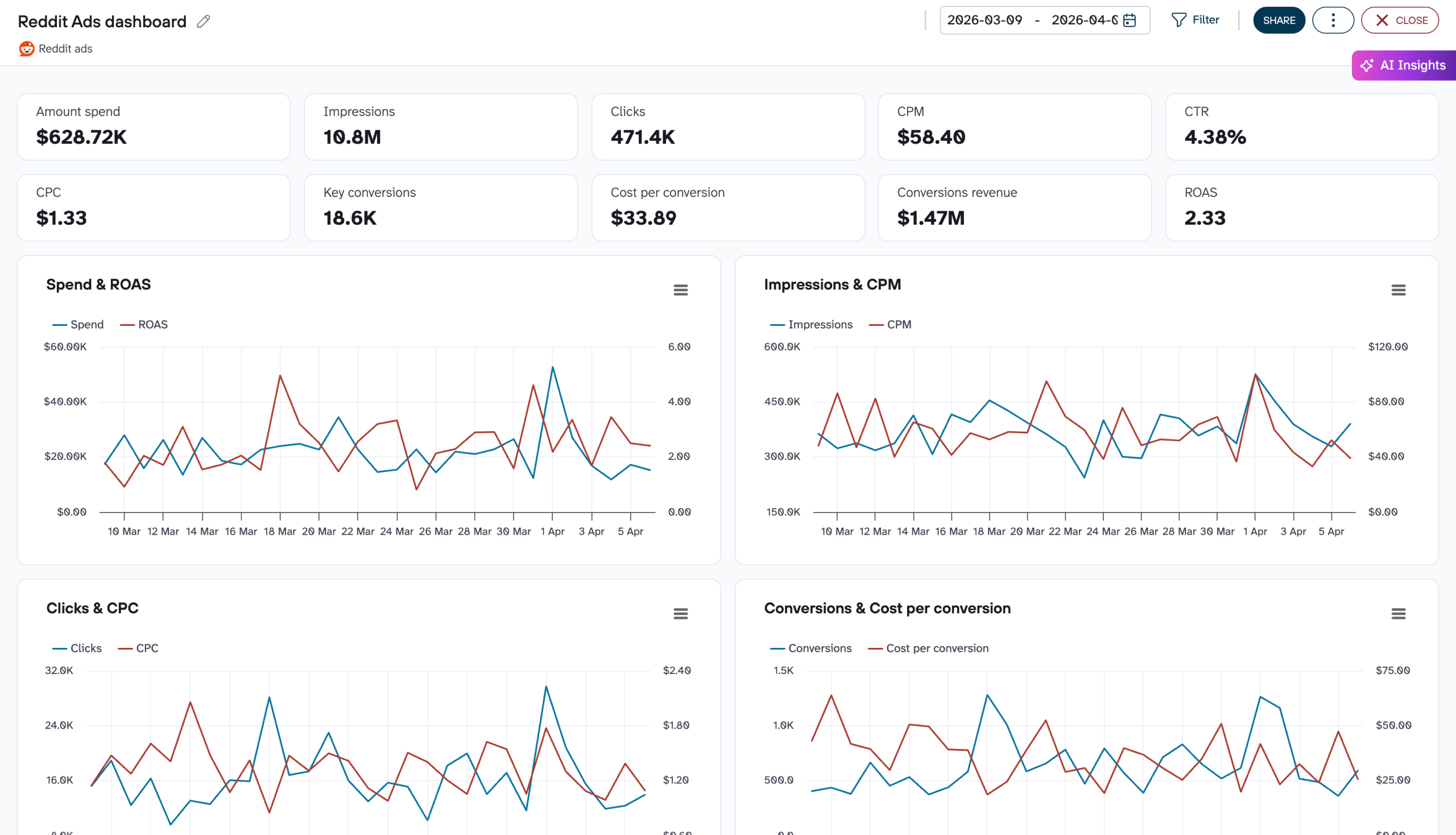Open Impressions & CPM chart hamburger menu

pyautogui.click(x=1397, y=290)
